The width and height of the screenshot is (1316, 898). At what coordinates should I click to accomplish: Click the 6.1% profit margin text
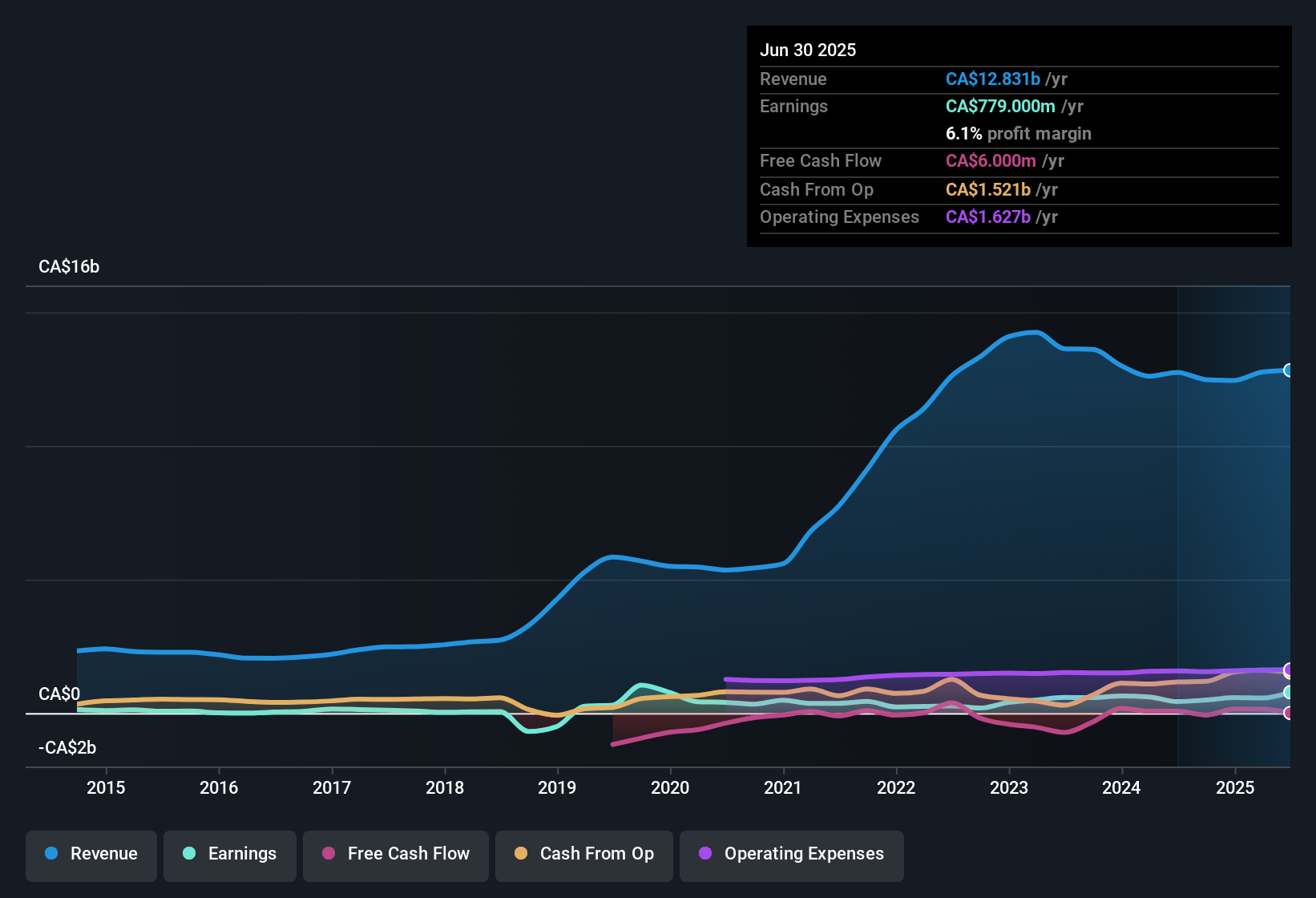1018,133
